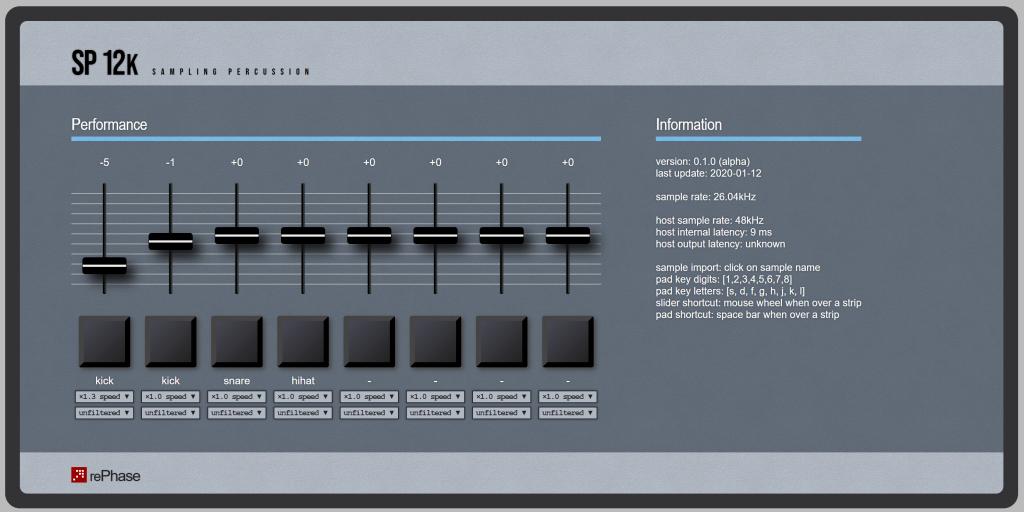Open unfiltered dropdown on the eighth strip

[568, 413]
